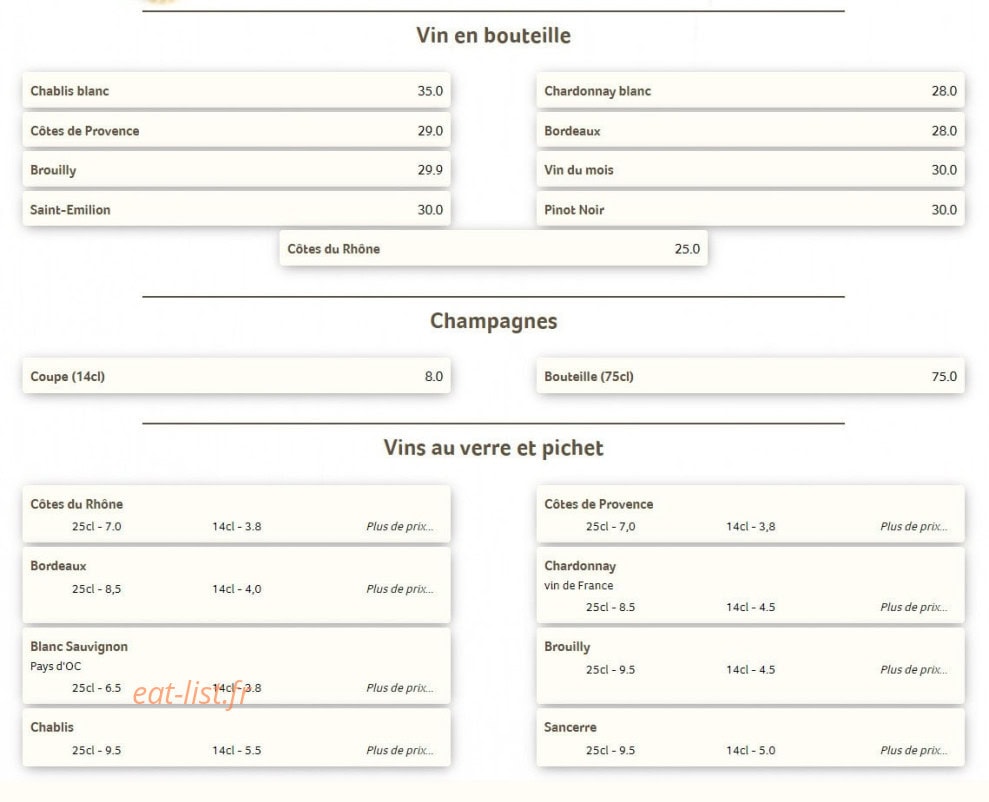
Task: Click Côtes de Provence 14cl - 3,8 price
Action: [x=751, y=526]
